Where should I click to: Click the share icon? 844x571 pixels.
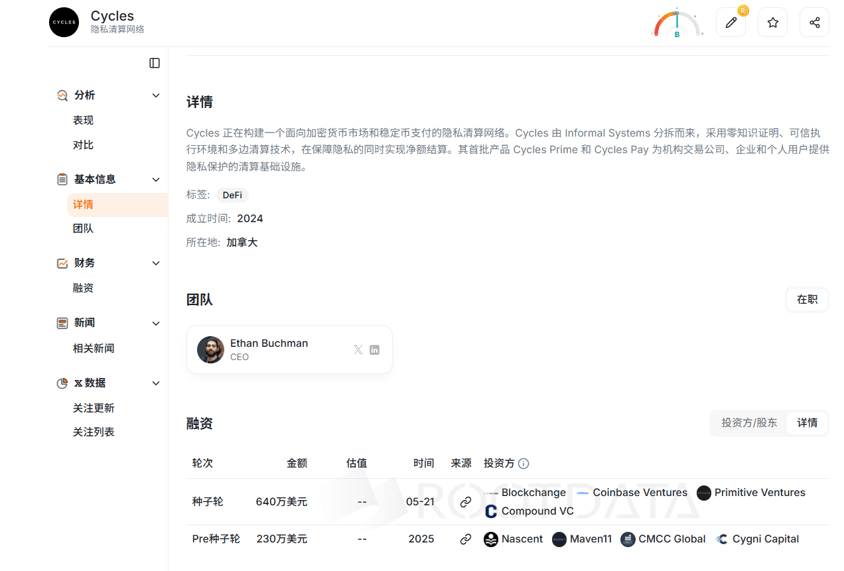[x=814, y=23]
